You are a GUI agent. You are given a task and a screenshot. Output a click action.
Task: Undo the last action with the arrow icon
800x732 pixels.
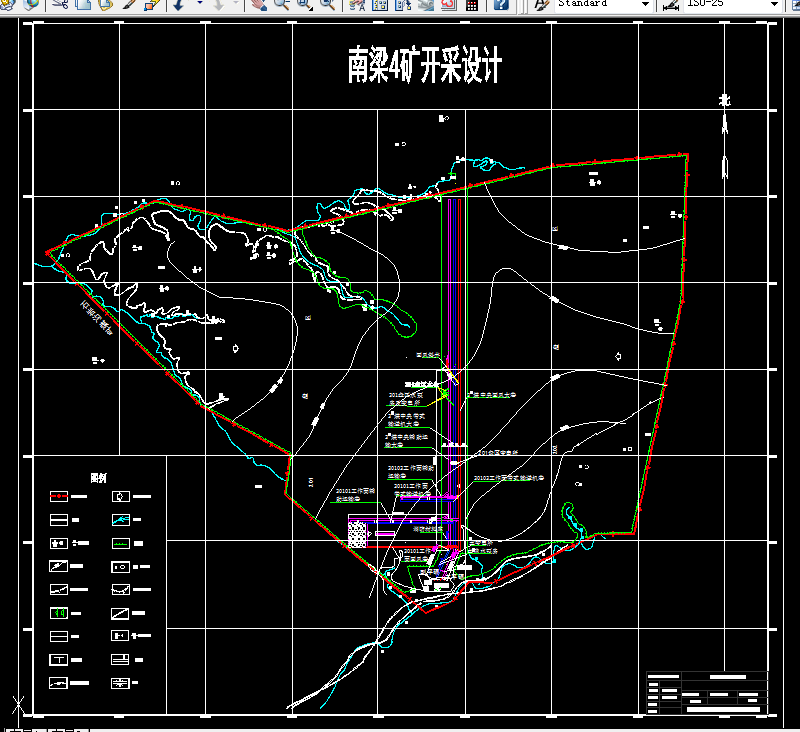180,6
